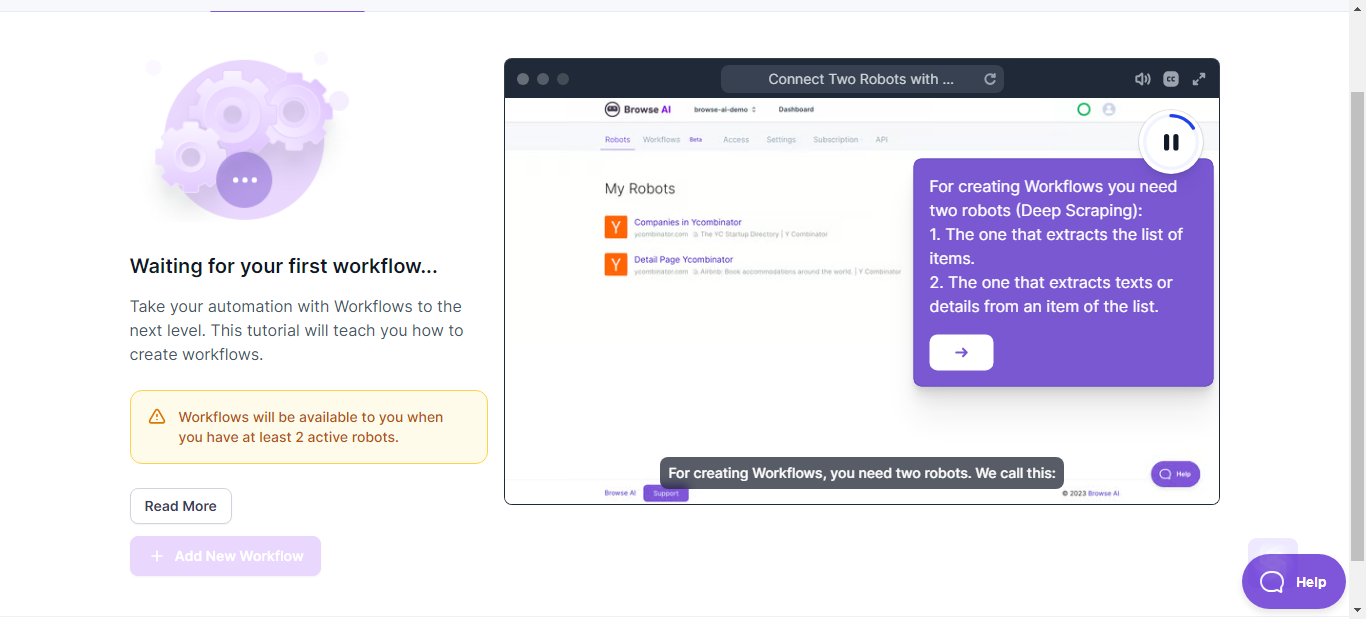1366x619 pixels.
Task: Select Dashboard in the video header
Action: click(796, 109)
